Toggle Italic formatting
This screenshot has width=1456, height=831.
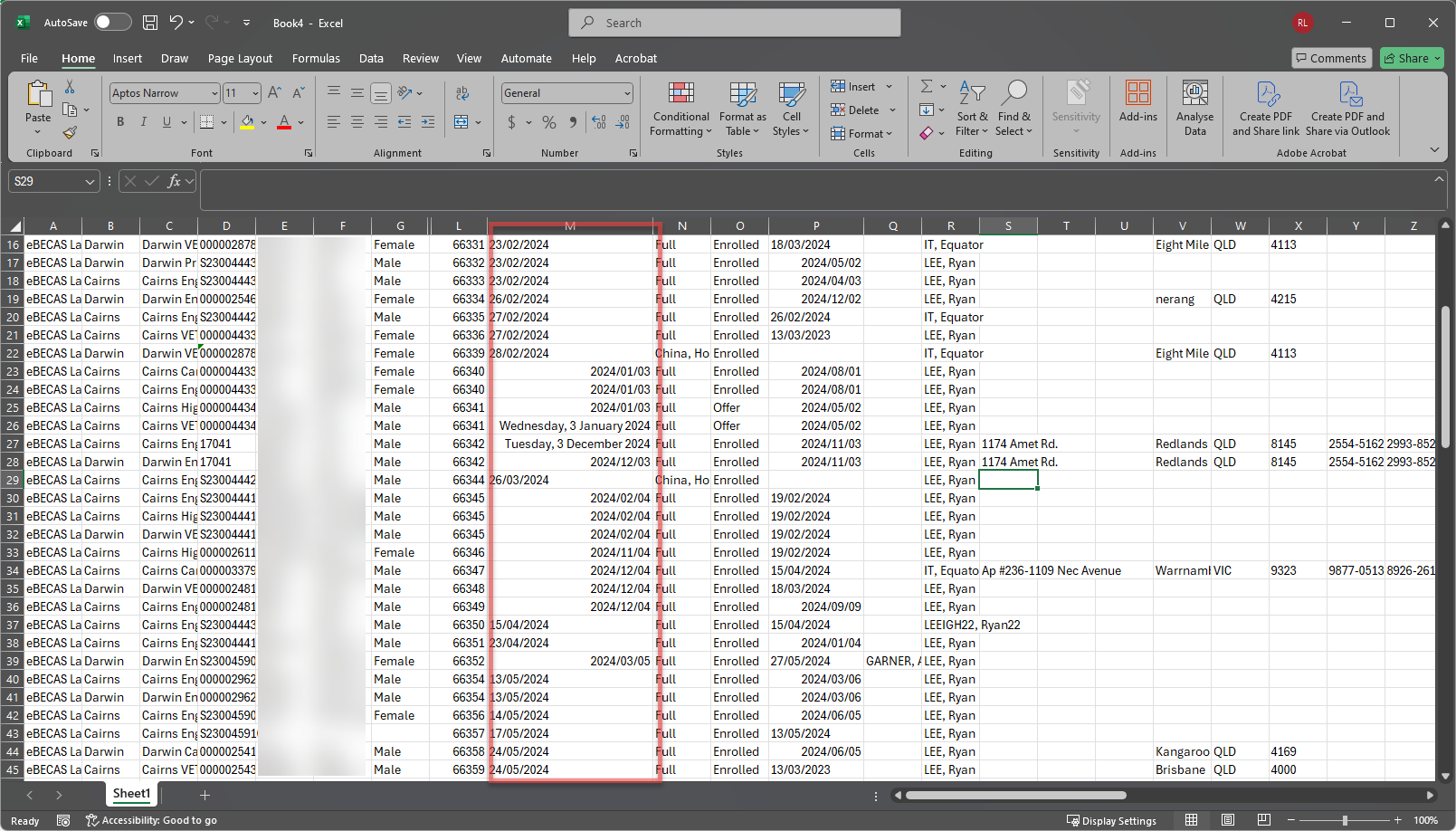(x=143, y=122)
